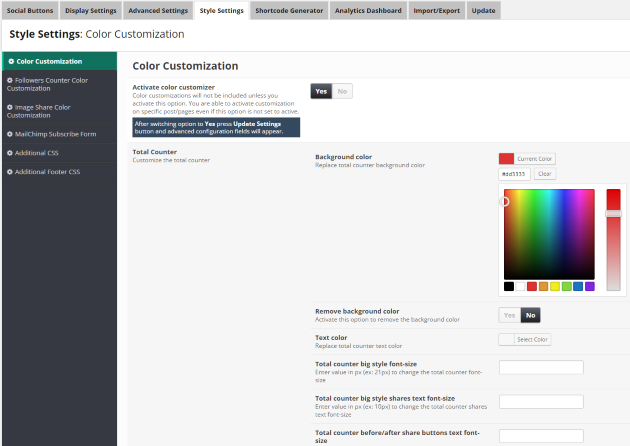630x446 pixels.
Task: Open Followers Counter Color Customization section
Action: click(x=59, y=84)
